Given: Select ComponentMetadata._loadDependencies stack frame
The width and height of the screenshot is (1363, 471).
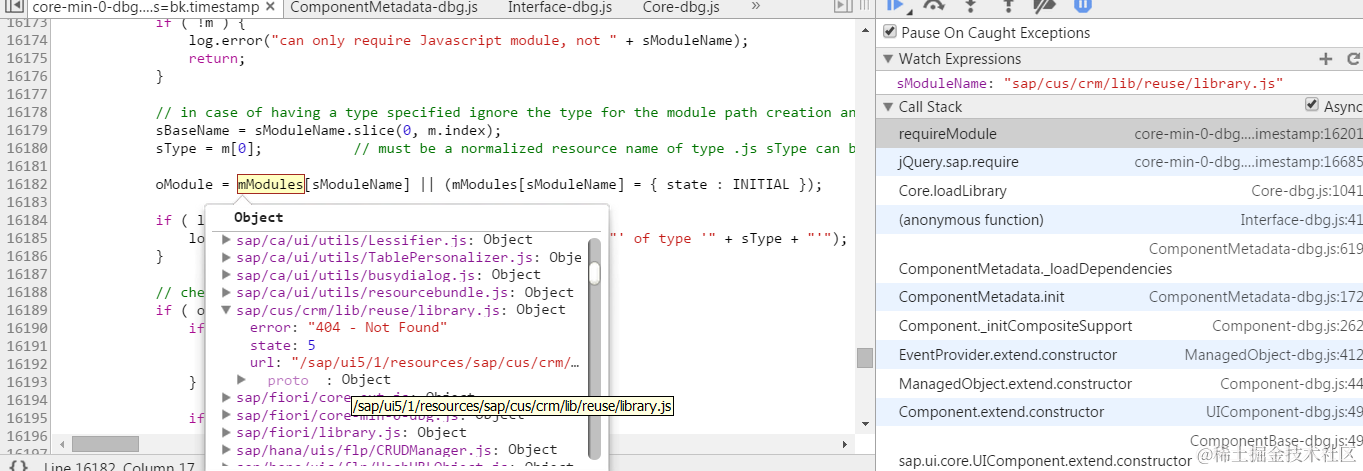Looking at the screenshot, I should point(1119,259).
